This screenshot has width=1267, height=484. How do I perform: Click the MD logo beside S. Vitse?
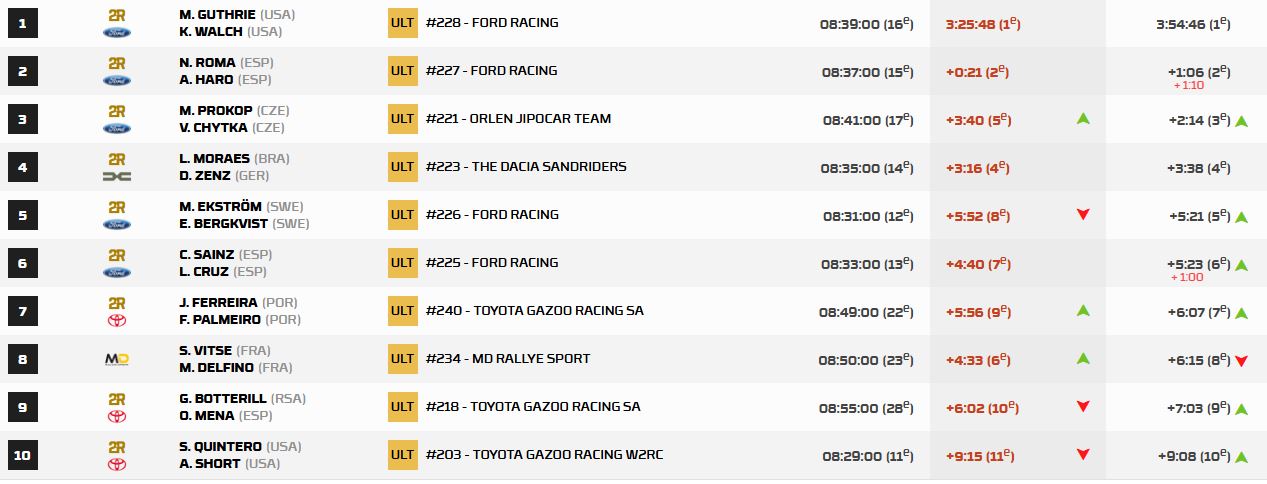[x=117, y=359]
